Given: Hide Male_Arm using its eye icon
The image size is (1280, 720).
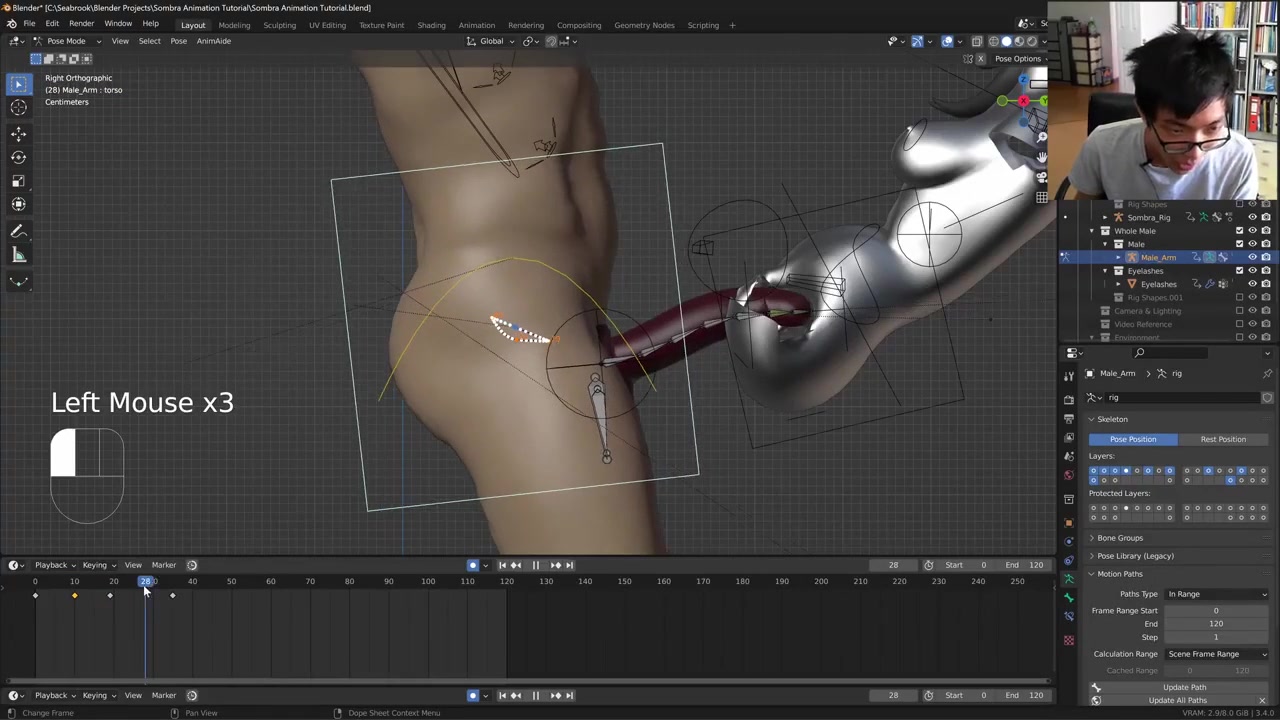Looking at the screenshot, I should point(1252,257).
